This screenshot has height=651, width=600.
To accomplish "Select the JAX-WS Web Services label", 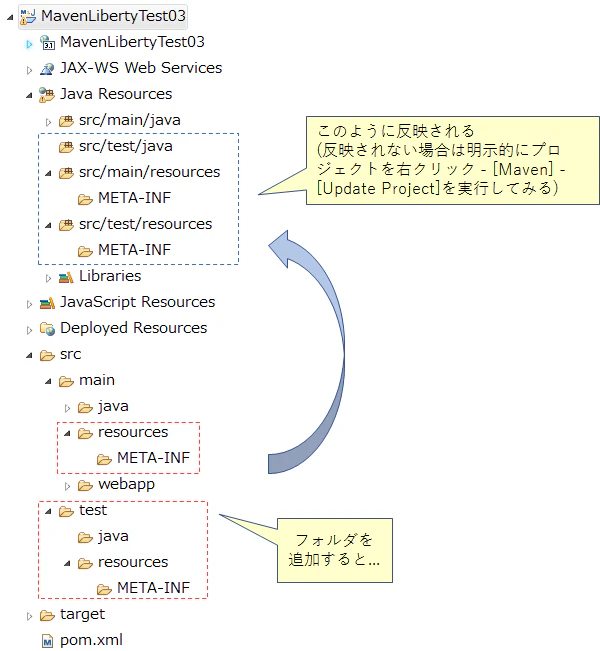I will click(x=141, y=68).
